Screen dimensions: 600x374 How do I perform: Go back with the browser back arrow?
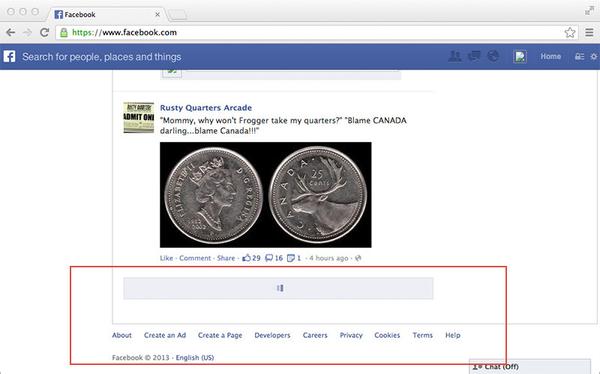pyautogui.click(x=11, y=33)
